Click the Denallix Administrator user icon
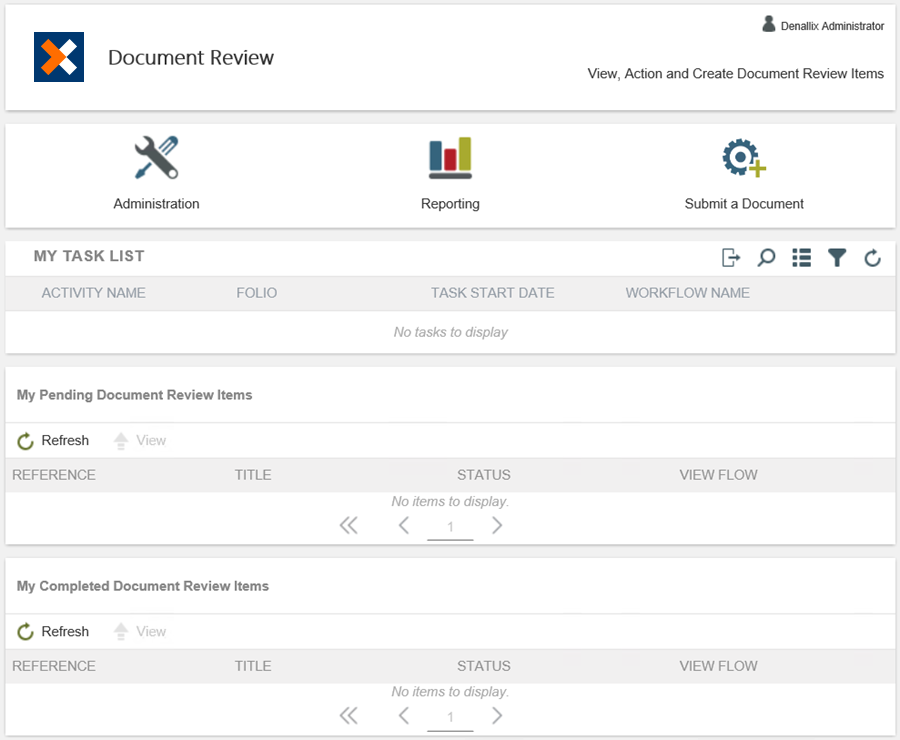This screenshot has height=740, width=900. (769, 25)
